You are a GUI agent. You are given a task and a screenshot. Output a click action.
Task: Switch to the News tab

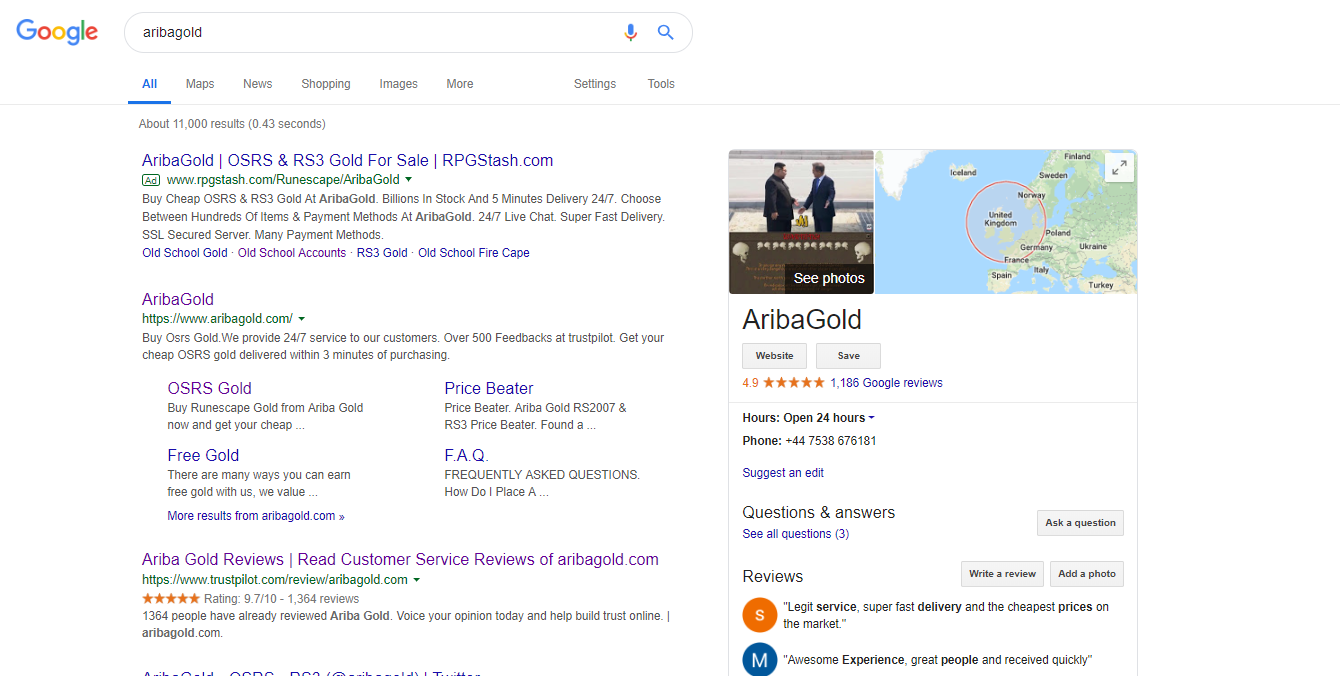click(x=257, y=84)
